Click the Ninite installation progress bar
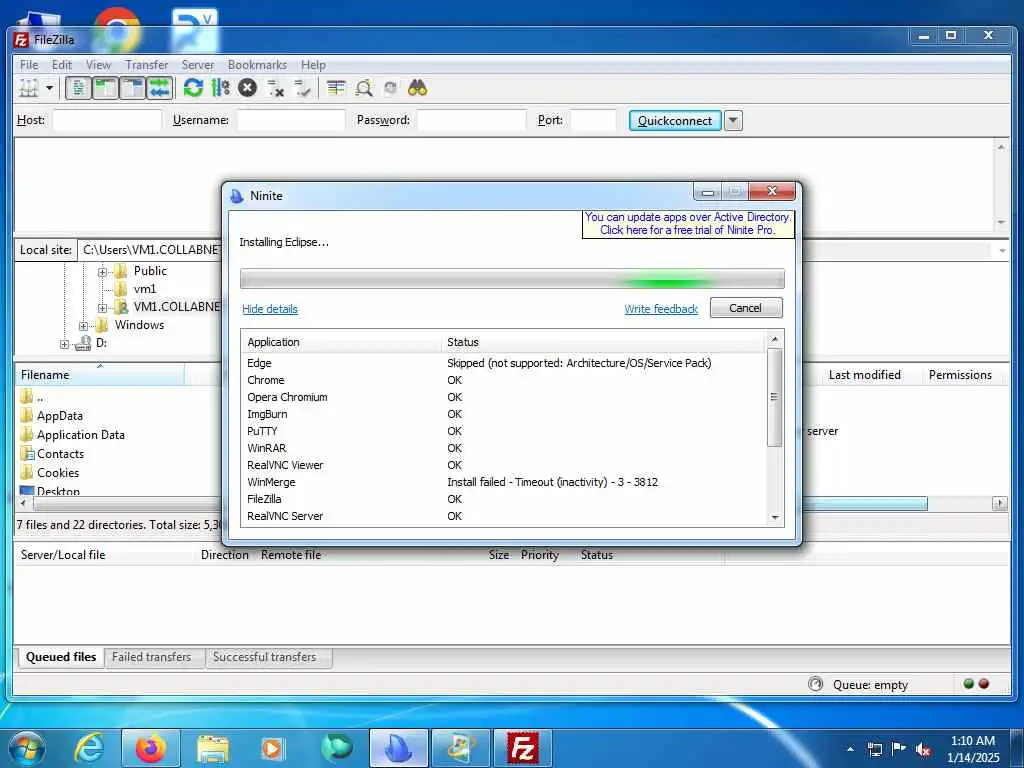Screen dimensions: 1024x768 click(x=512, y=278)
